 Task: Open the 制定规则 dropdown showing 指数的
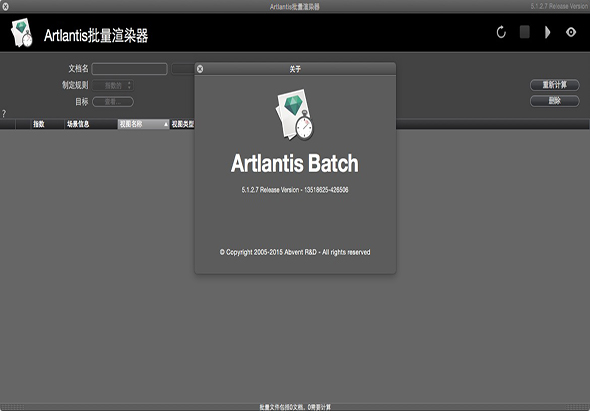point(113,85)
